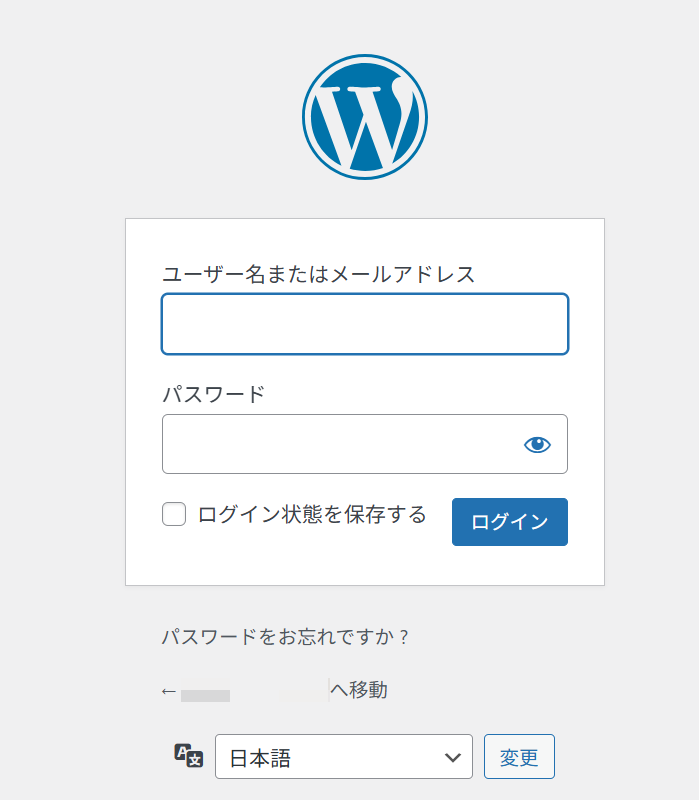Click the language translation icon
Viewport: 699px width, 800px height.
point(188,756)
